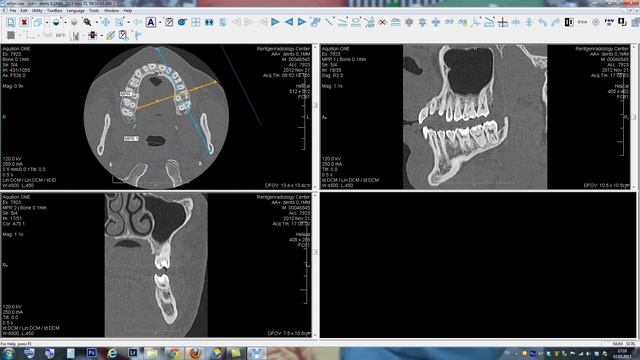Viewport: 640px width, 360px height.
Task: Click the clipboard report icon
Action: coord(123,36)
